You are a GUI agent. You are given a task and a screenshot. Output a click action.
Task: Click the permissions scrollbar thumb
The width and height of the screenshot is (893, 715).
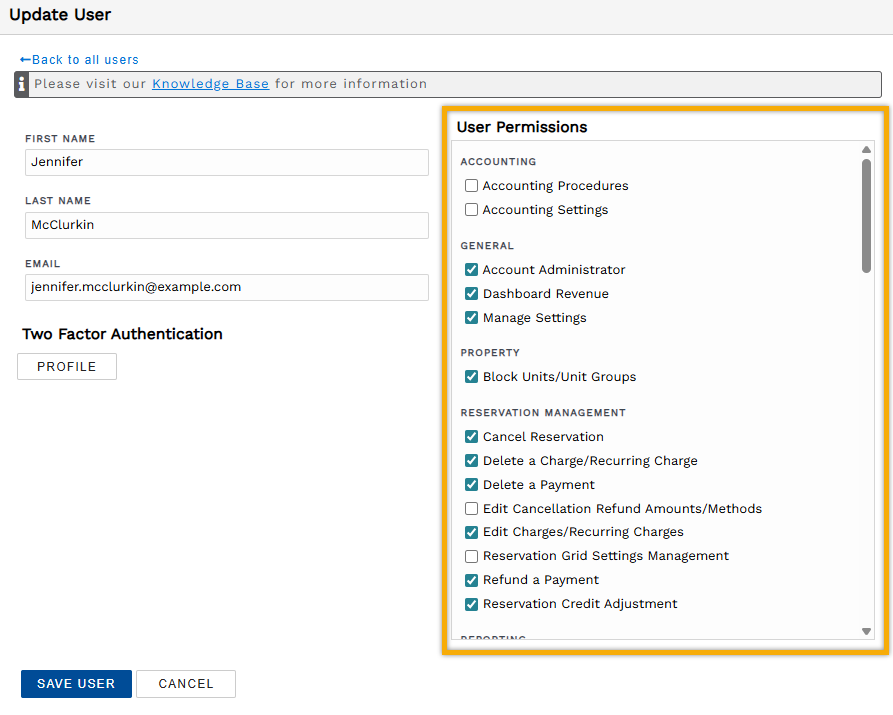click(866, 216)
